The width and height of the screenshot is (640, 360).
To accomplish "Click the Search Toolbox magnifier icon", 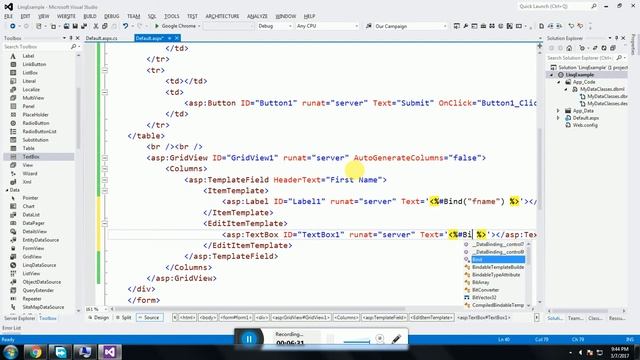I will click(73, 47).
